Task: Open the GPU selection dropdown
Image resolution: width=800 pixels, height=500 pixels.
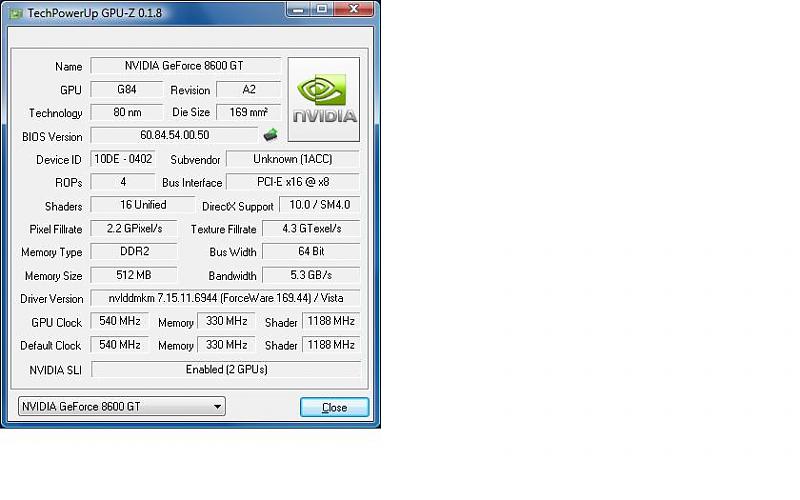Action: coord(121,406)
